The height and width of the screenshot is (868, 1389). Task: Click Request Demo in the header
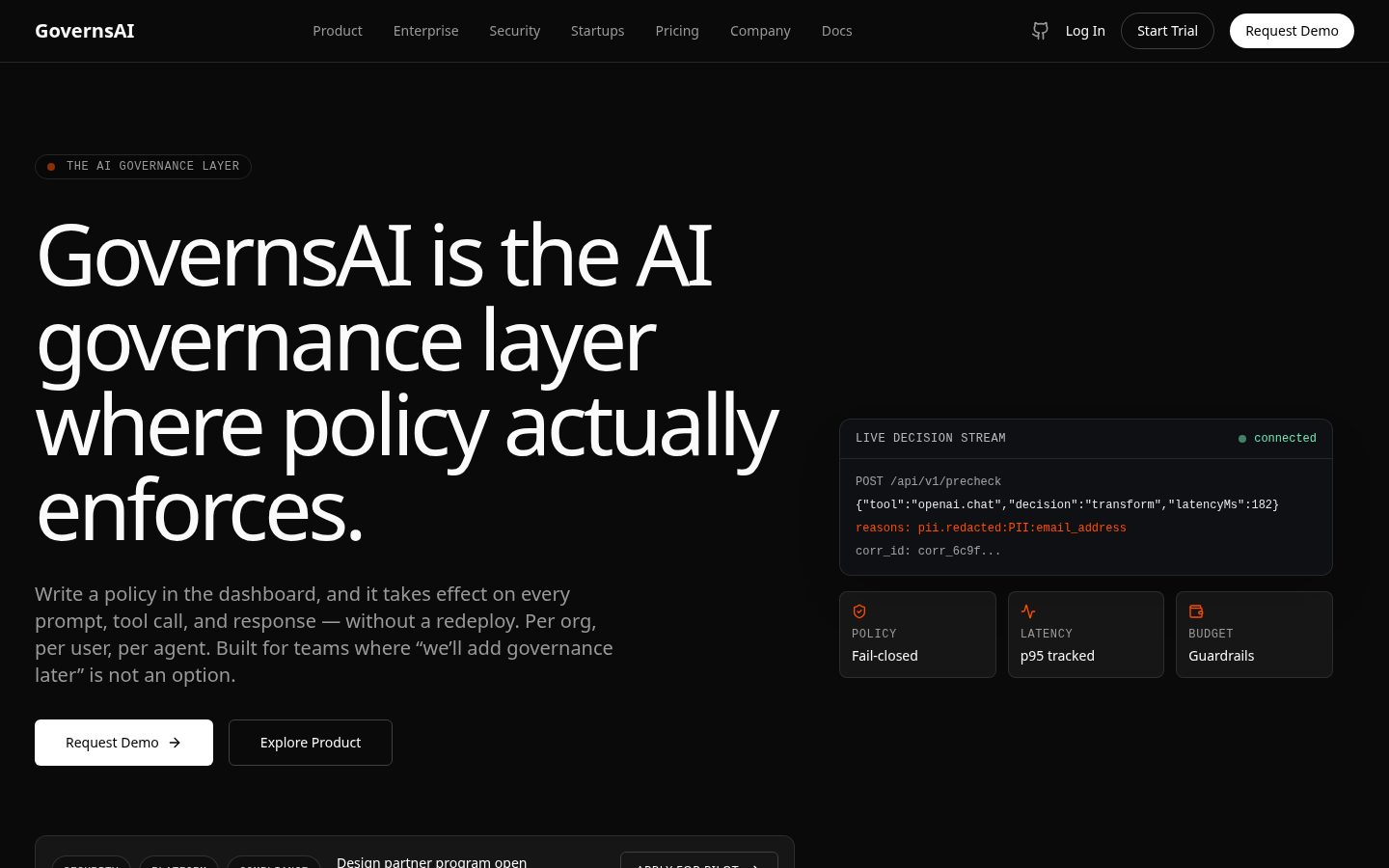[1292, 31]
